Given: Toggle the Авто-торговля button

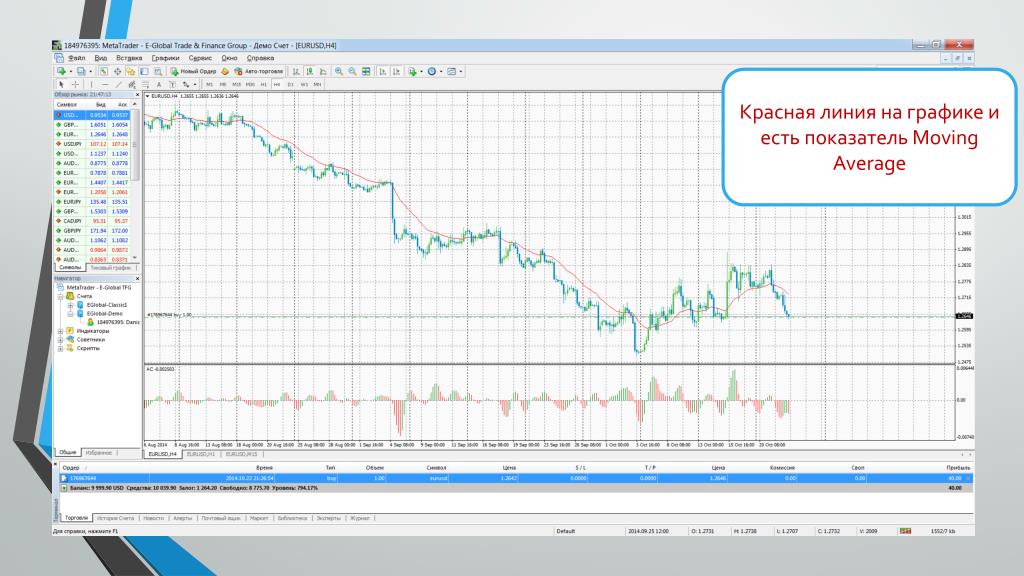Looking at the screenshot, I should coord(259,71).
